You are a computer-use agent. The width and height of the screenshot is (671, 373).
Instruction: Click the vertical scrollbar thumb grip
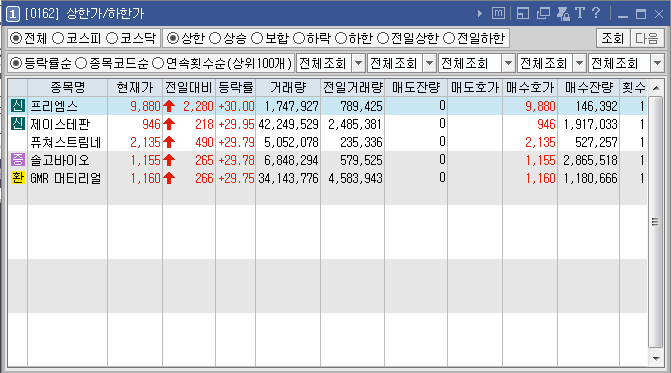(x=655, y=222)
